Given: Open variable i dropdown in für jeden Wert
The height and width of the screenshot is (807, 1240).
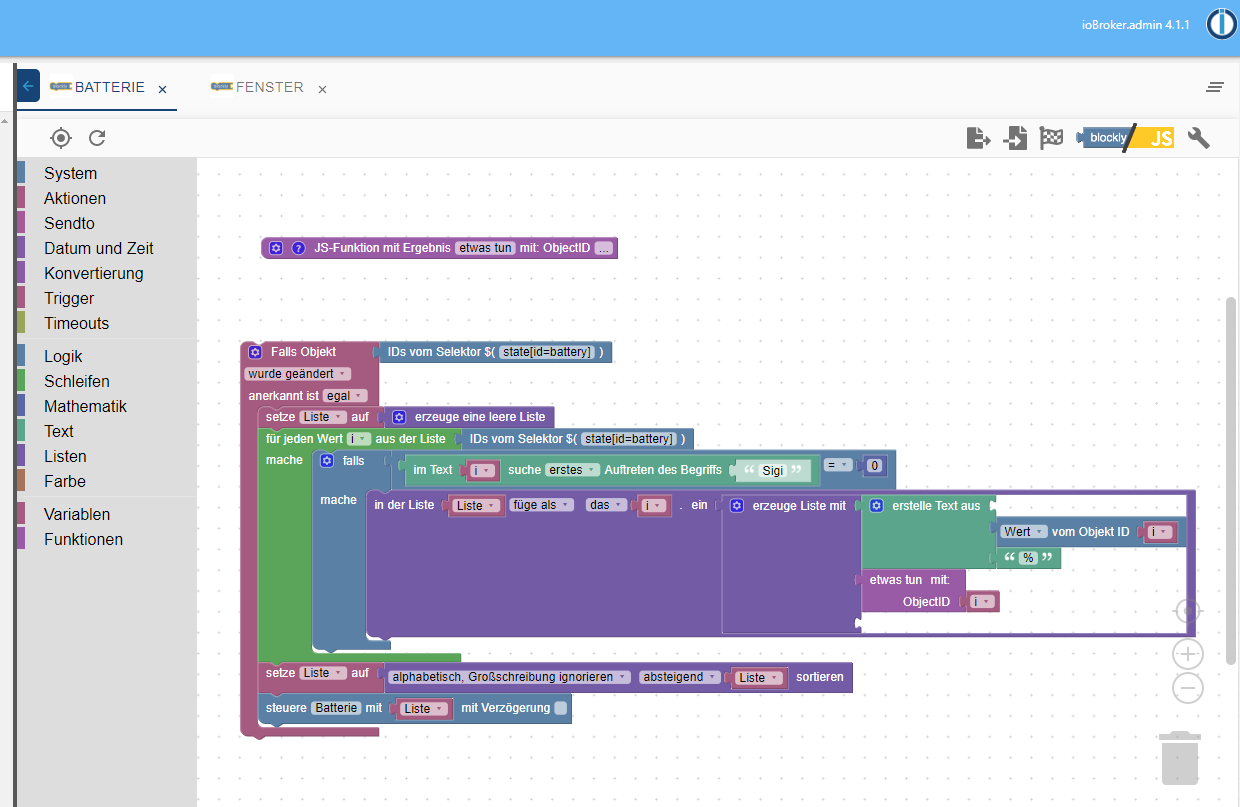Looking at the screenshot, I should click(359, 439).
